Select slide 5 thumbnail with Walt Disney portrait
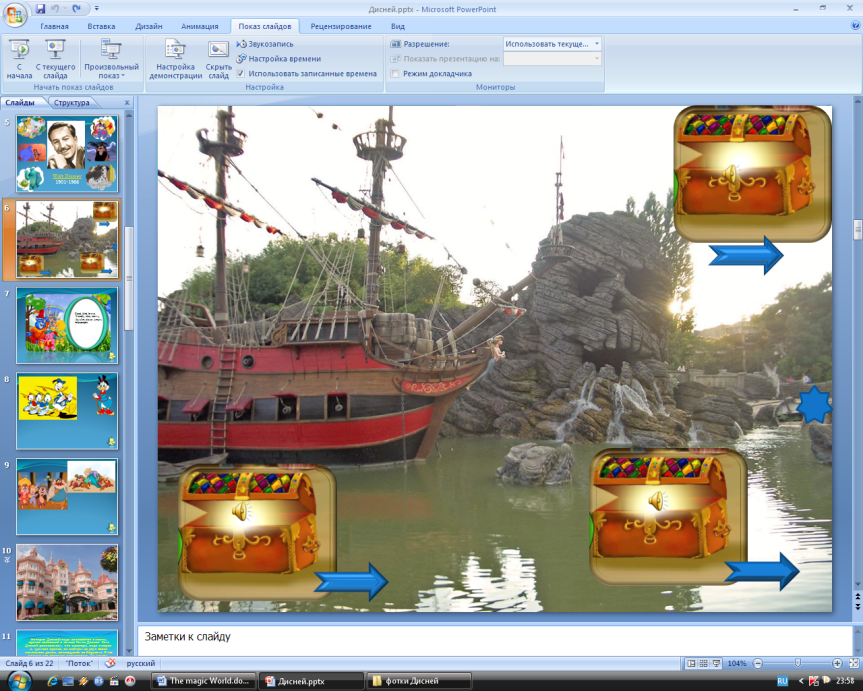 coord(67,153)
